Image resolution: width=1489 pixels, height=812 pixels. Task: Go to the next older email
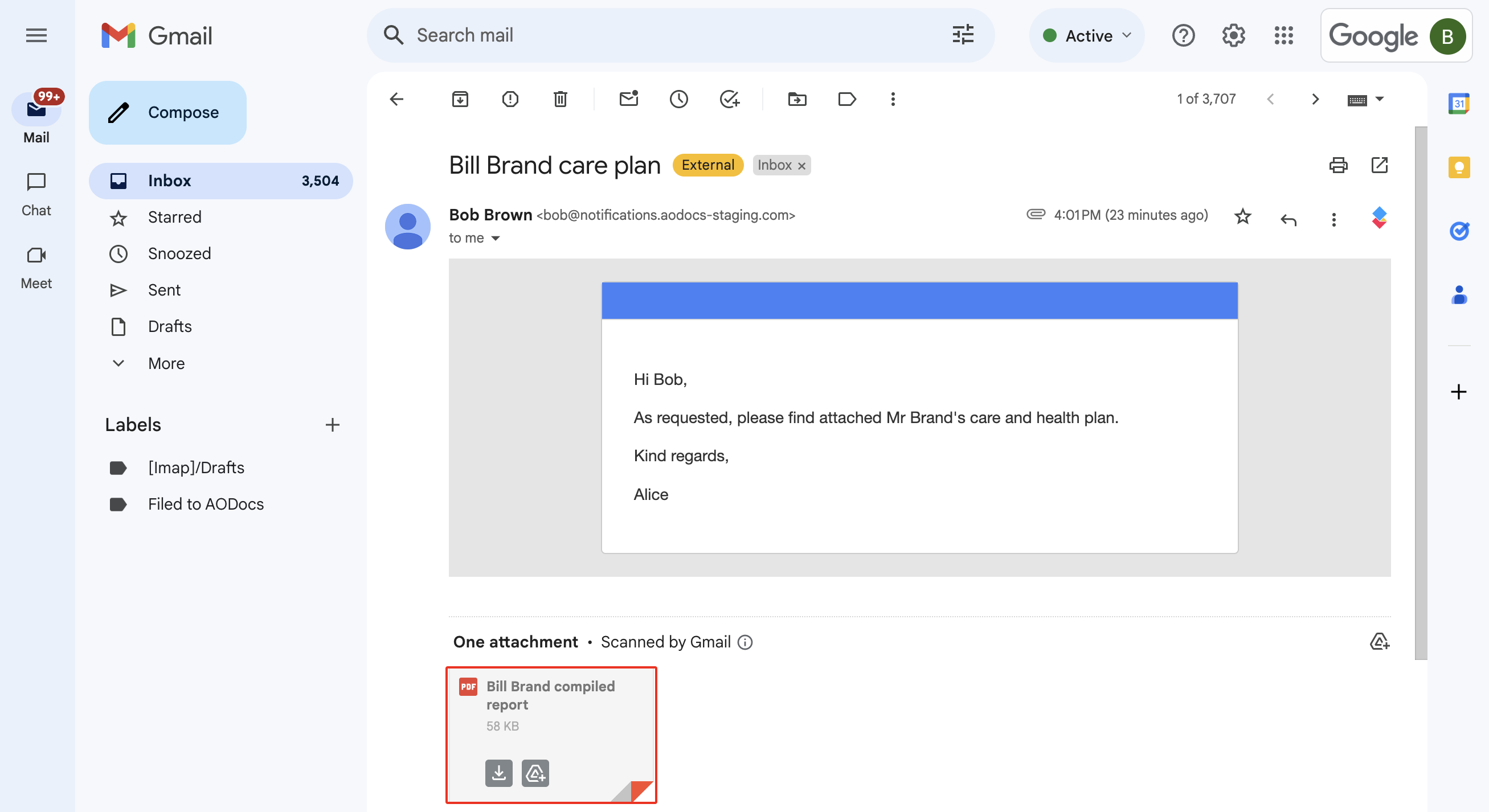(1315, 100)
